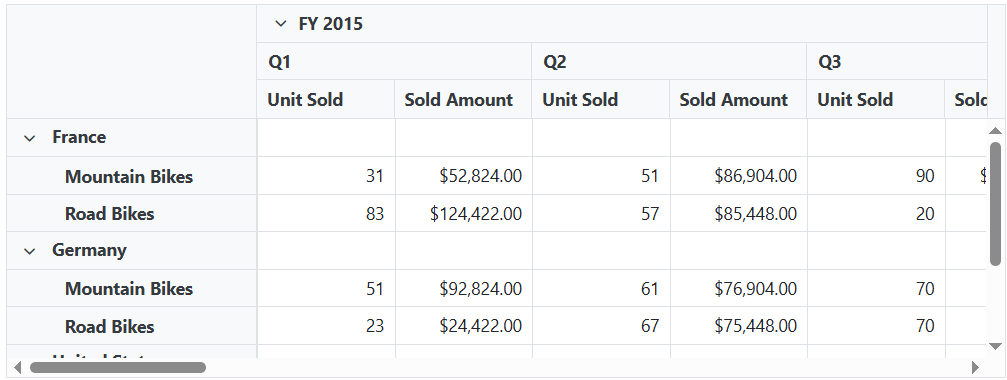Click the vertical scrollbar thumb

coord(995,204)
